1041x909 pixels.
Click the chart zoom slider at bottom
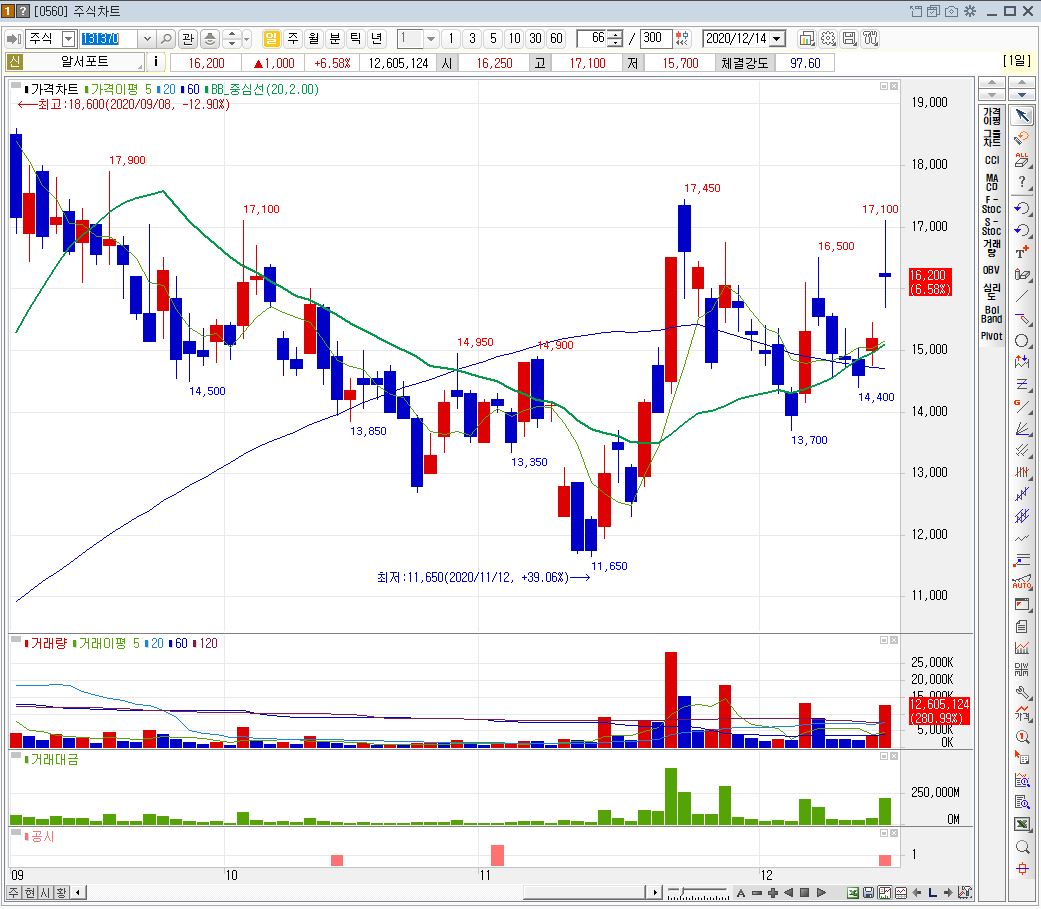click(698, 892)
